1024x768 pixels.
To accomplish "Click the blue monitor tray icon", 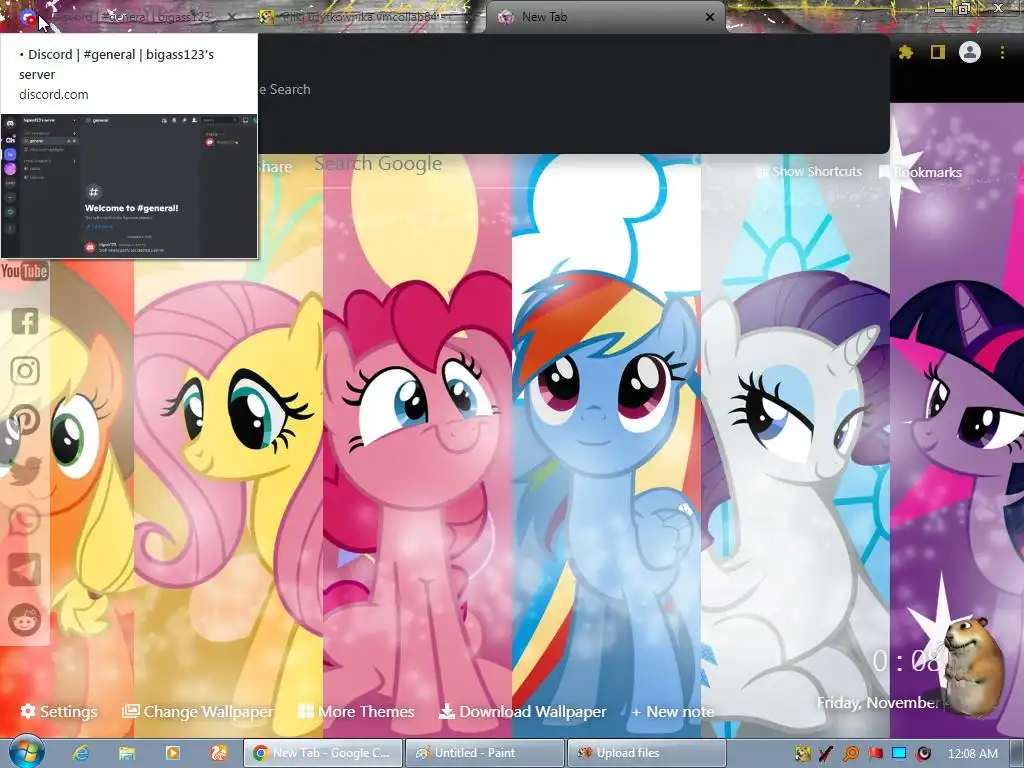I will click(x=899, y=754).
